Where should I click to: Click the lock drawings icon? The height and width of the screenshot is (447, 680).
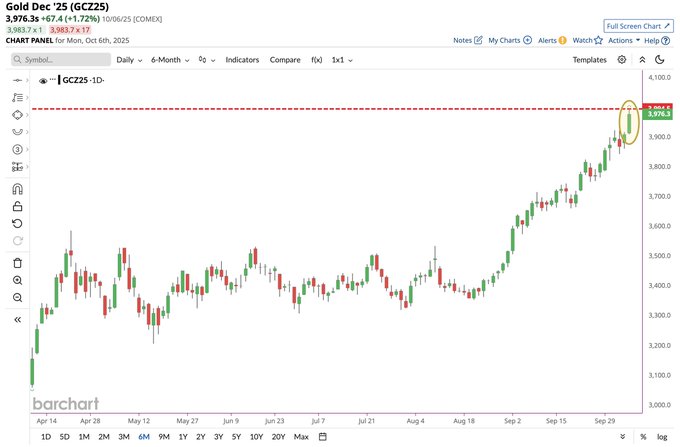pos(17,206)
